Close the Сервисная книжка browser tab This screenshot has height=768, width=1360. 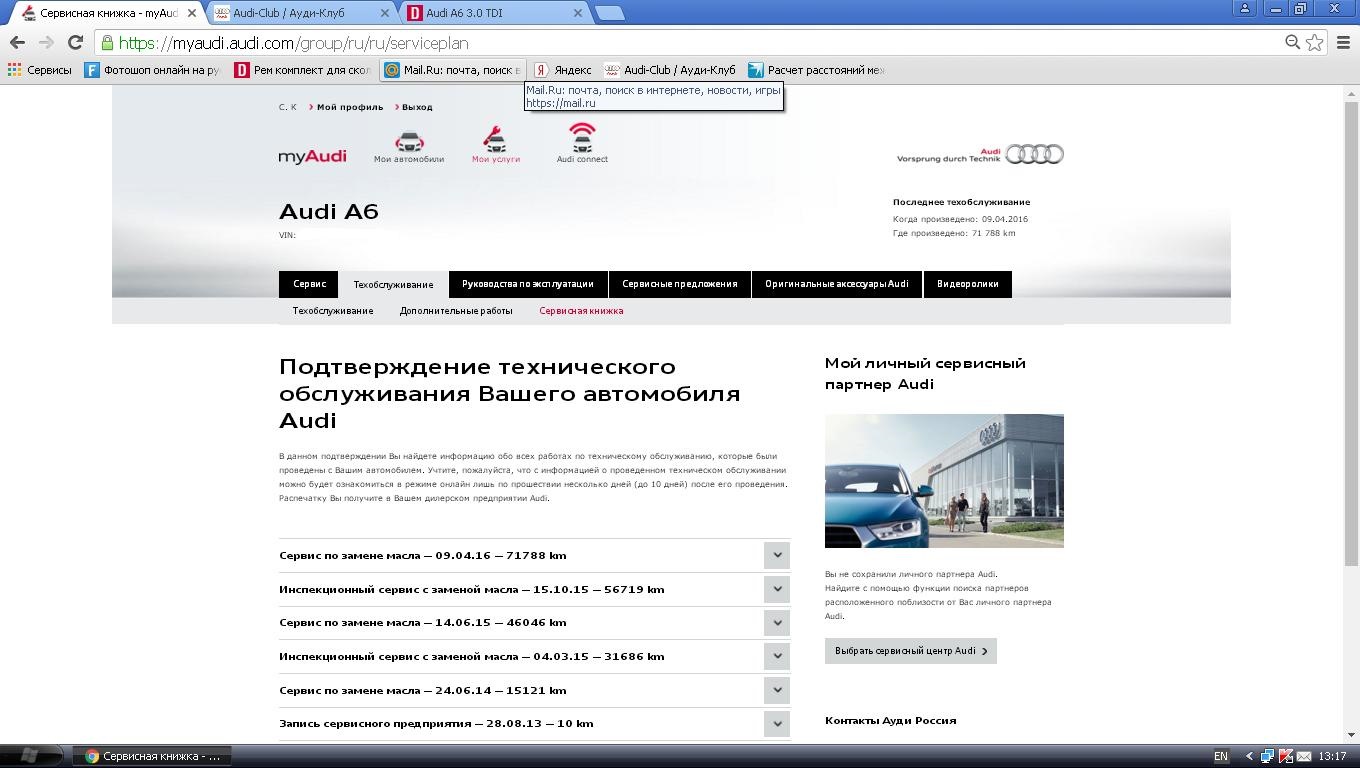[190, 13]
